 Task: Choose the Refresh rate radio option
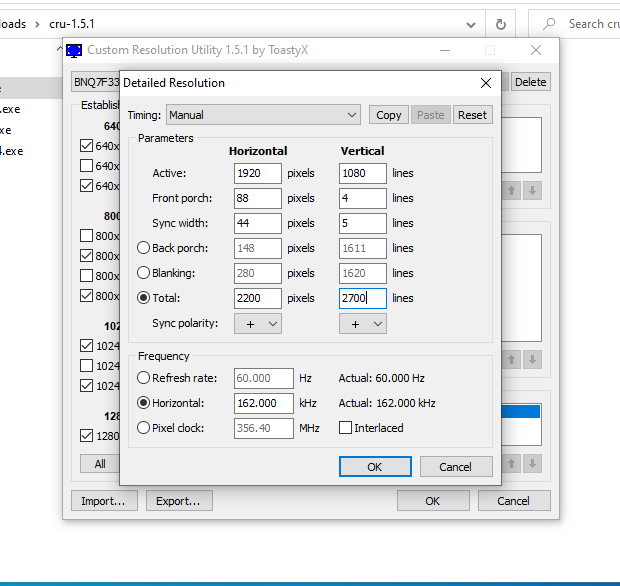coord(144,378)
